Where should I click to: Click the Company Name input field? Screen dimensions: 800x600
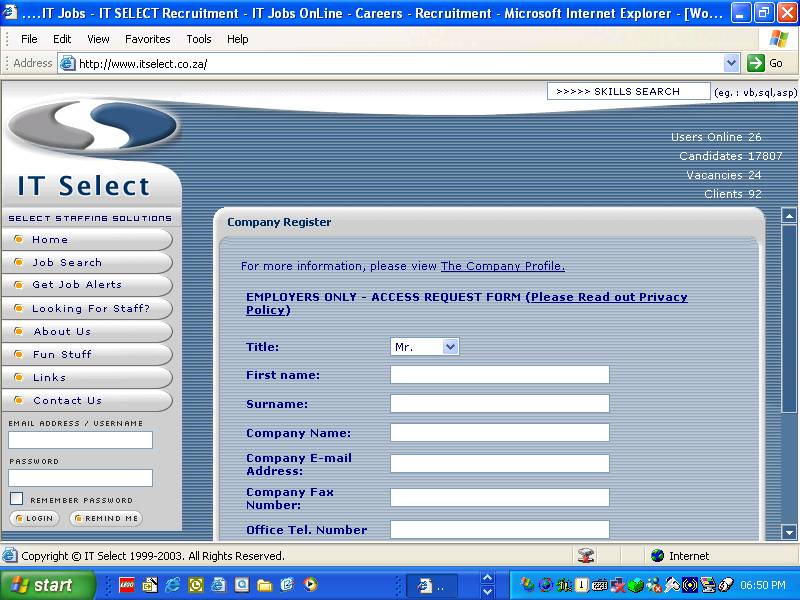pyautogui.click(x=500, y=433)
